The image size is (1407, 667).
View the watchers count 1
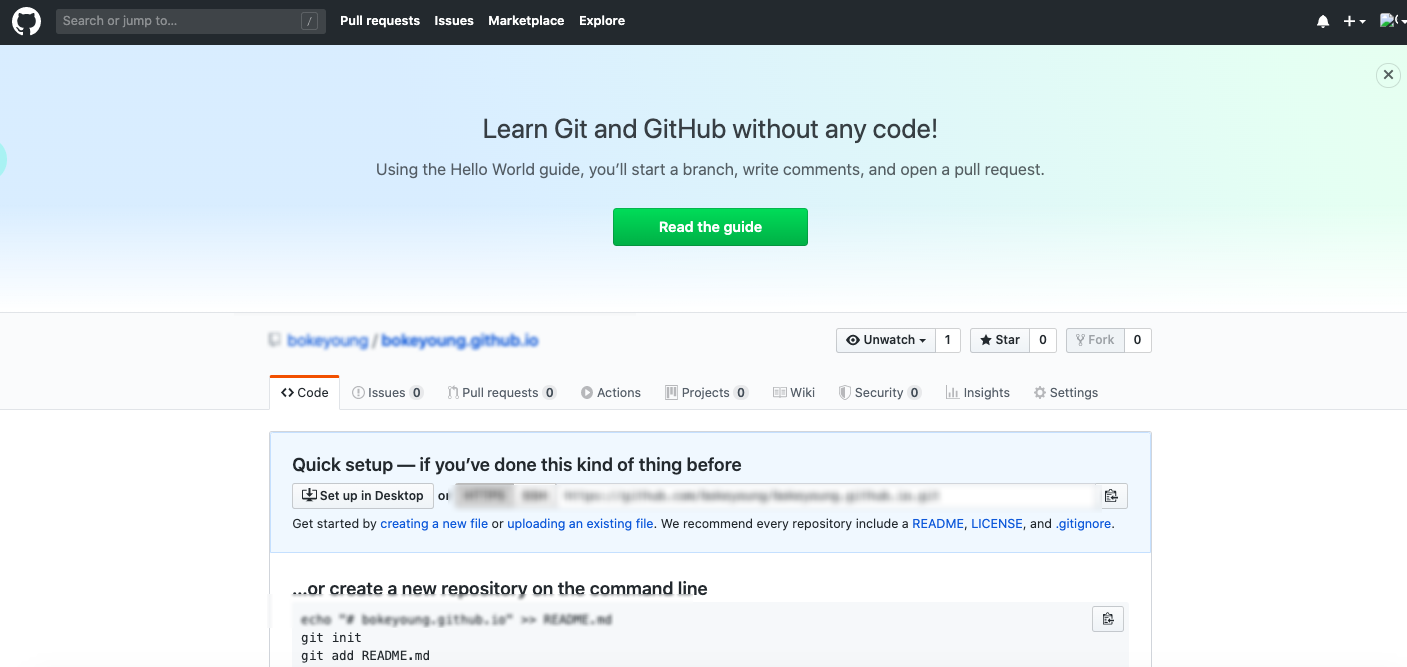[948, 340]
